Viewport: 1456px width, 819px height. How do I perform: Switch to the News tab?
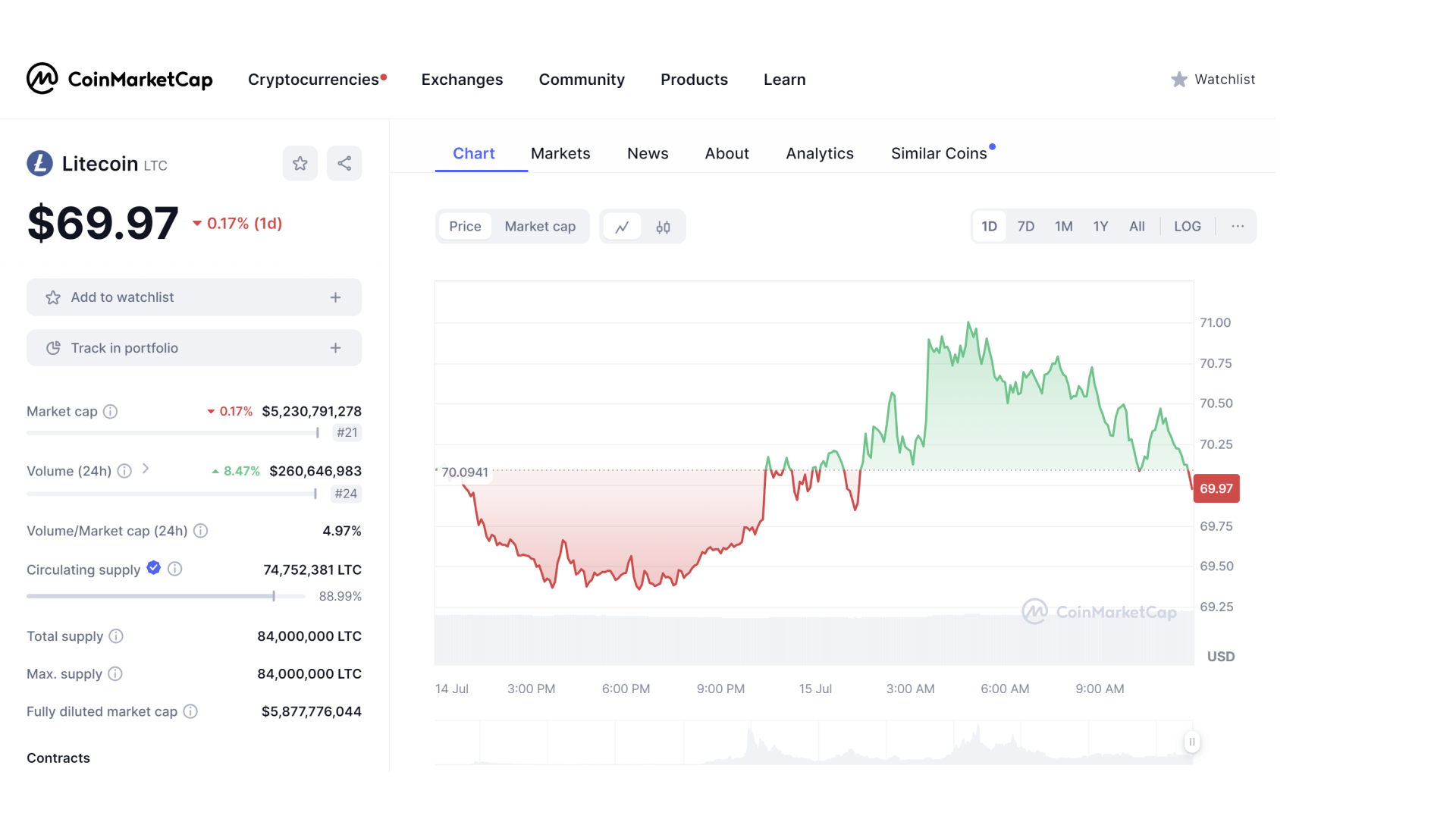648,153
